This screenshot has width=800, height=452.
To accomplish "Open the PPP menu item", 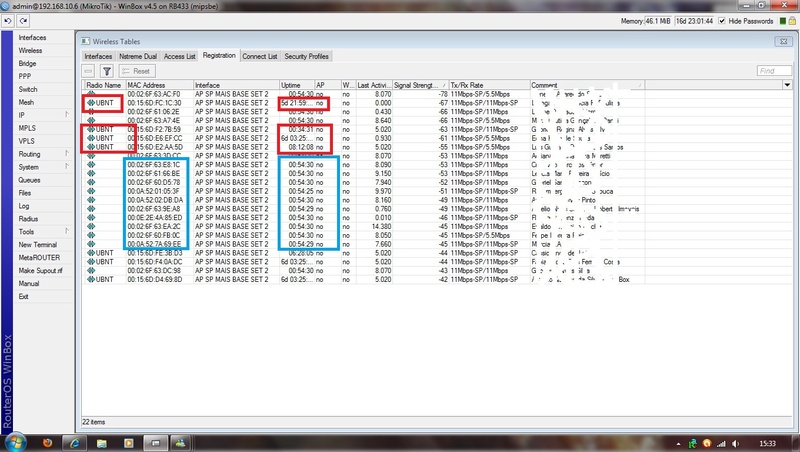I will tap(25, 76).
